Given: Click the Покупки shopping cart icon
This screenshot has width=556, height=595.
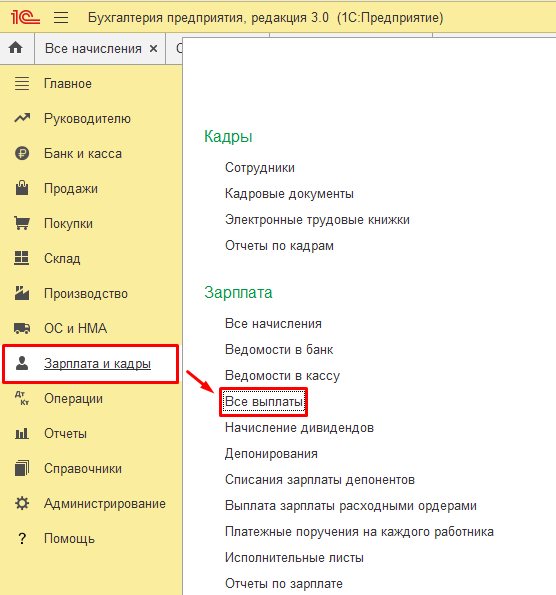Looking at the screenshot, I should point(22,223).
